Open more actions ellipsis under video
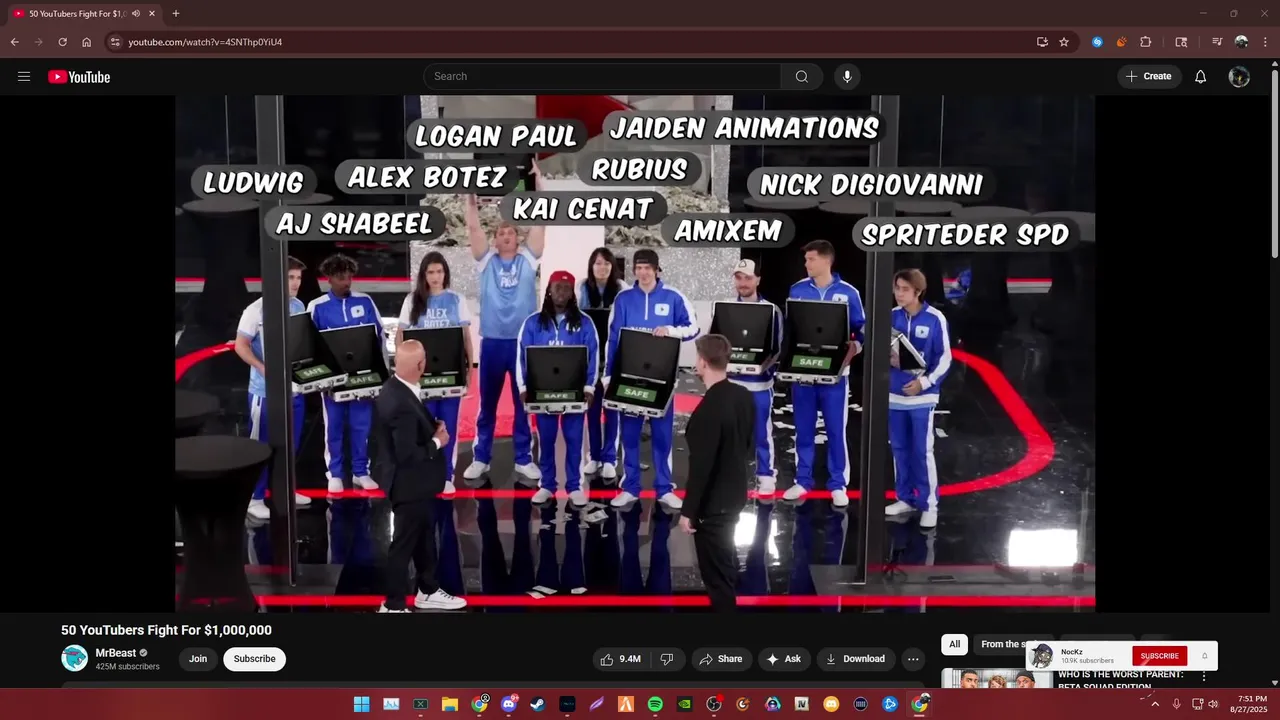Screen dimensions: 1280x720 [913, 659]
